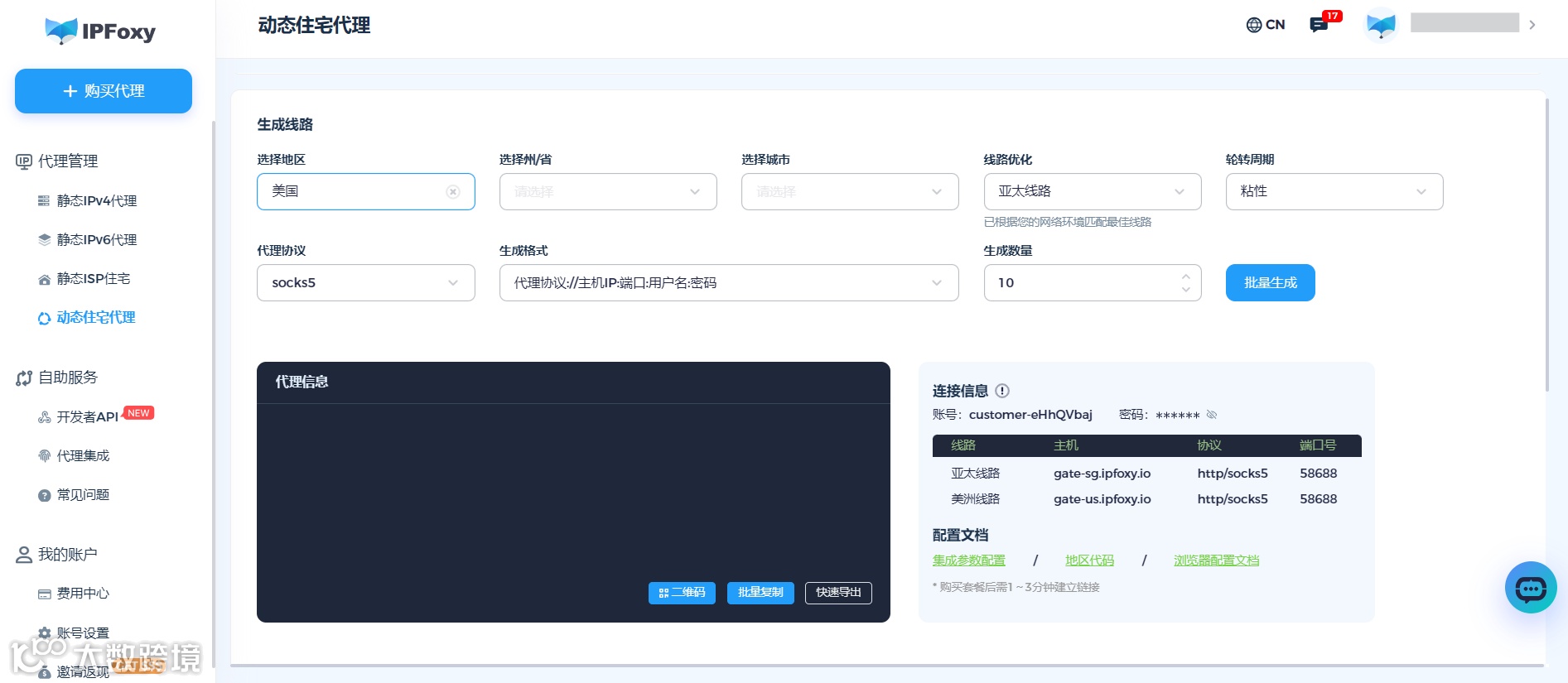Click the 代理集成 fingerprint icon

click(x=44, y=456)
